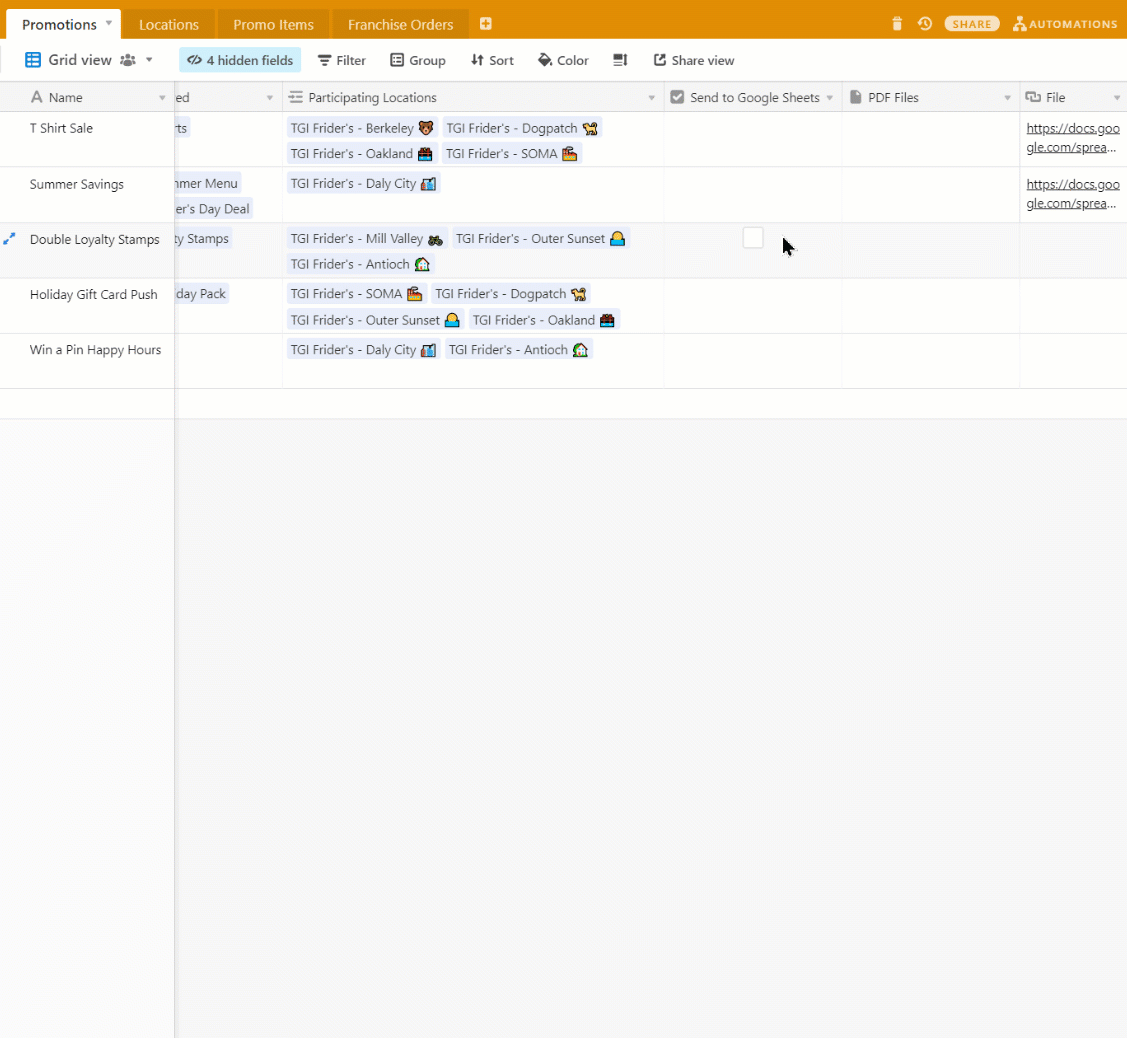1127x1038 pixels.
Task: Click the row height icon in the toolbar
Action: [619, 60]
